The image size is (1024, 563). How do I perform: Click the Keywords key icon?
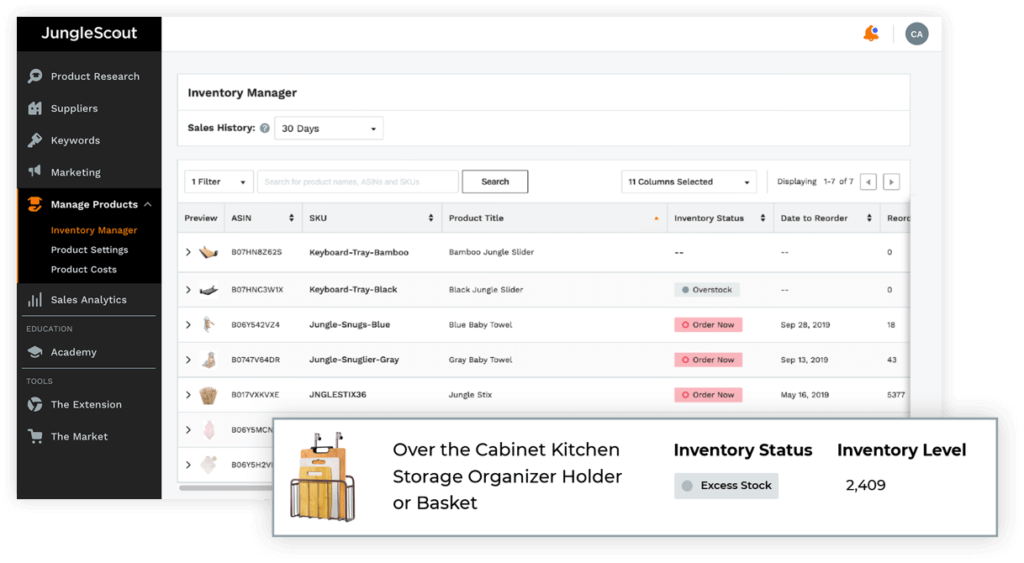35,140
